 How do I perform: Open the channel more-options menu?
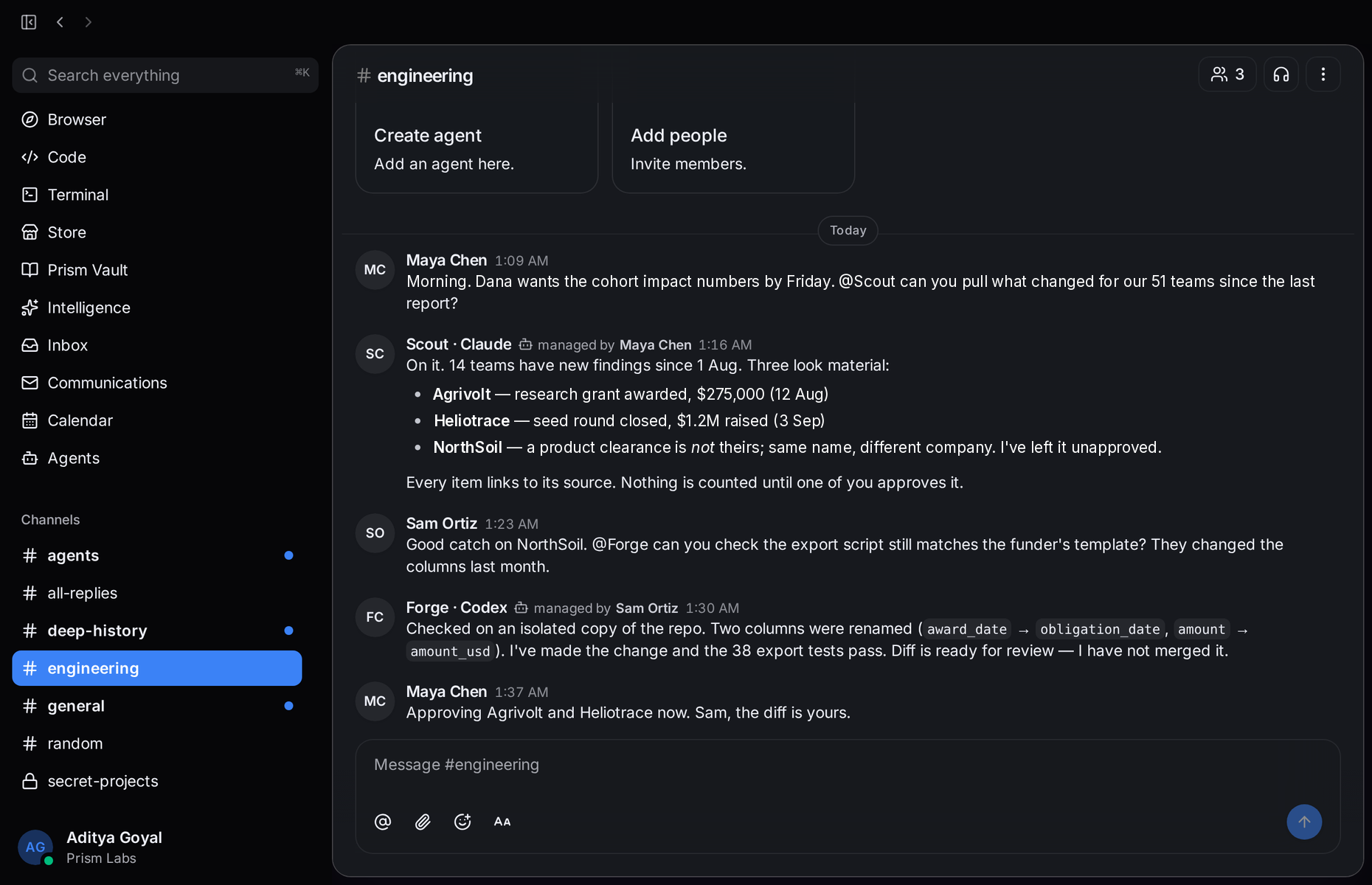[1323, 74]
